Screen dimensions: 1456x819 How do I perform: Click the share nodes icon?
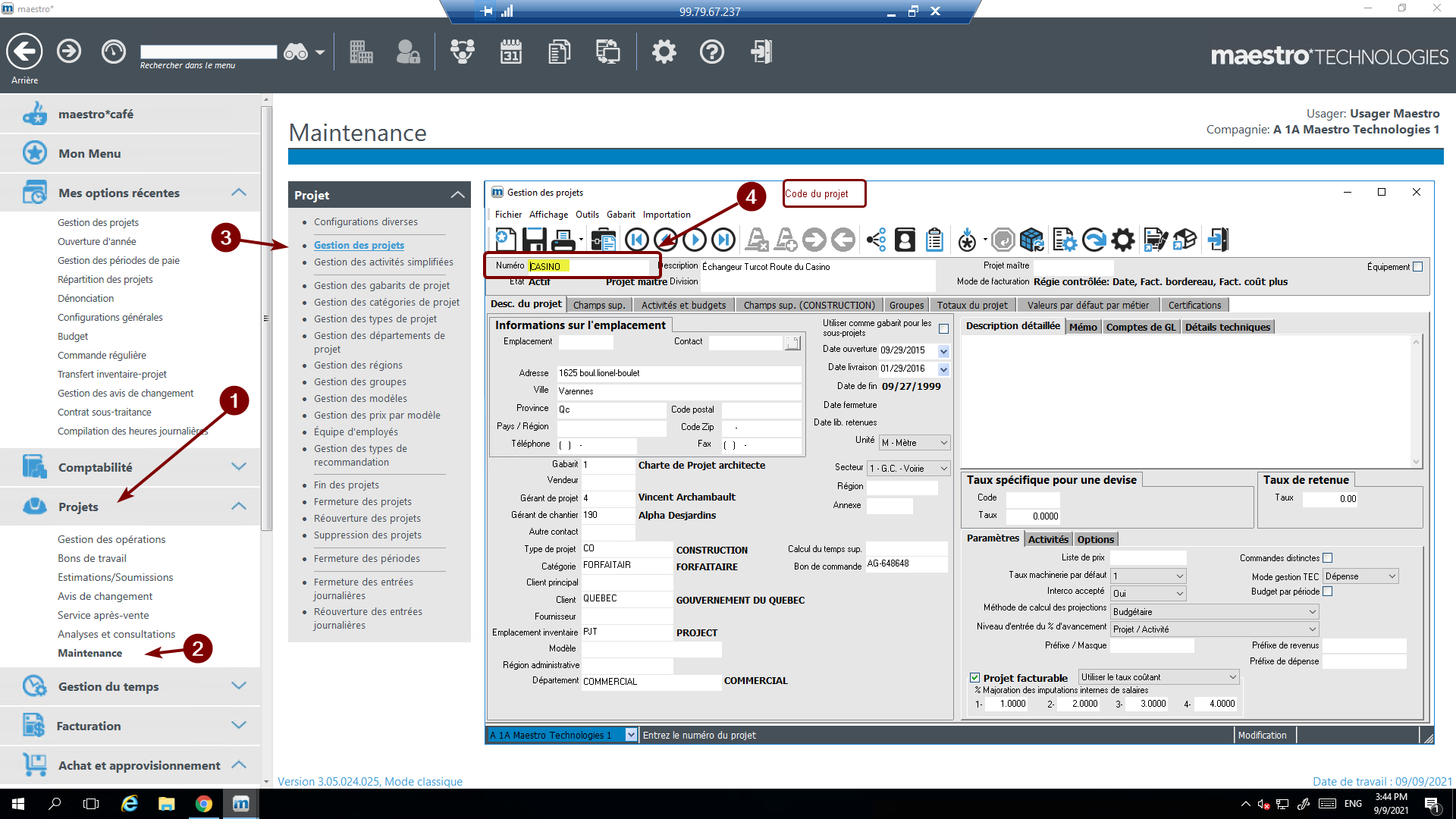click(876, 240)
